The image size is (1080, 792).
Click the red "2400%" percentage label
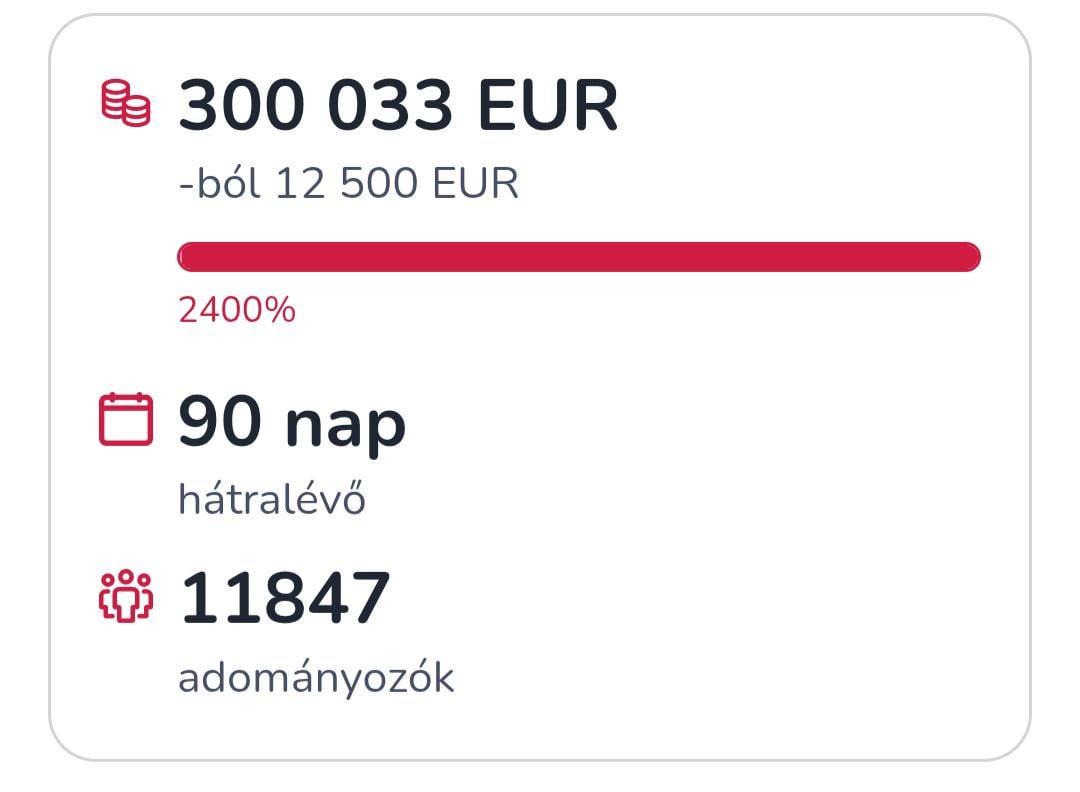point(237,310)
